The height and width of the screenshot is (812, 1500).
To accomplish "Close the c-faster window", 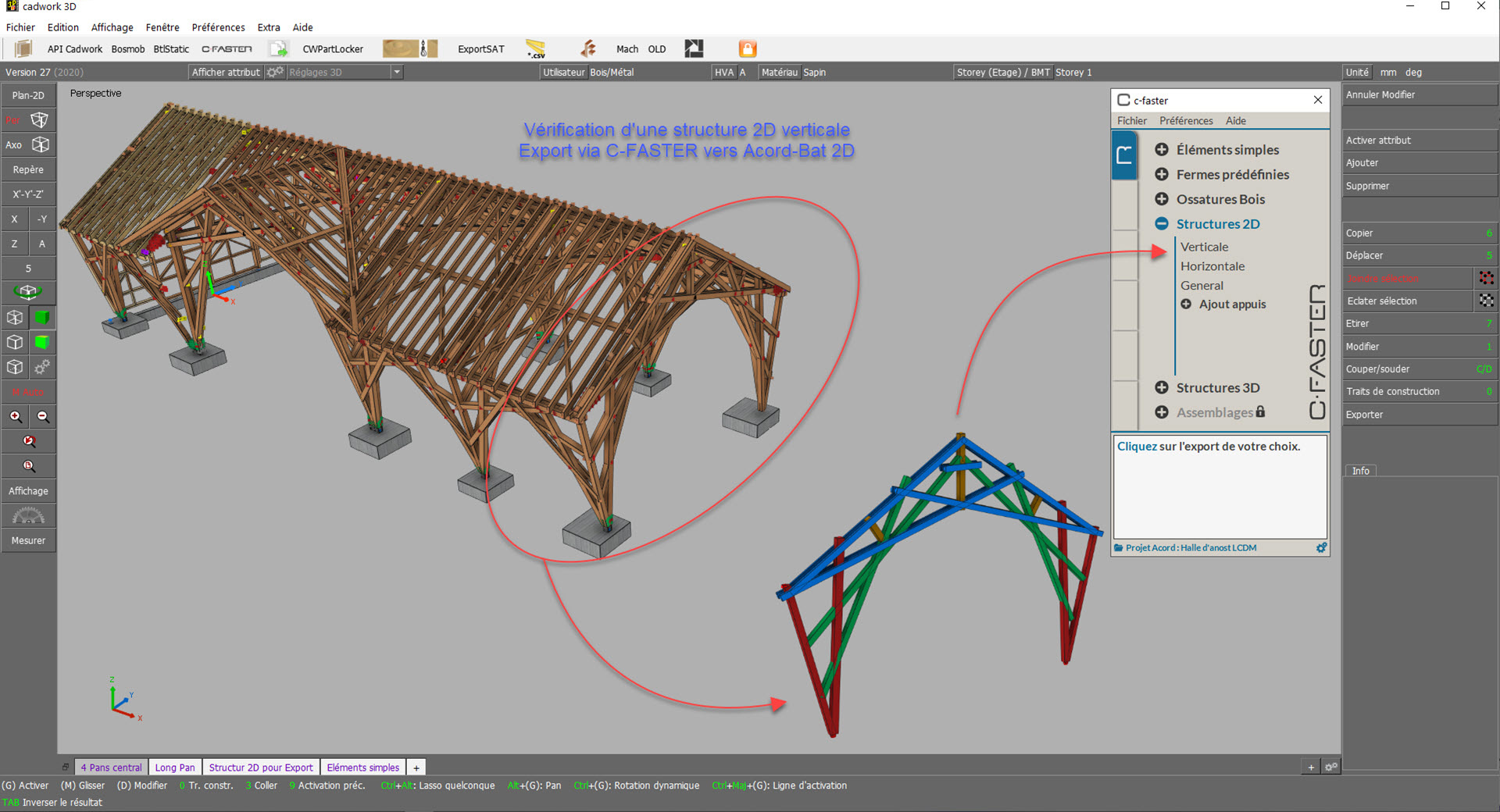I will (x=1318, y=100).
